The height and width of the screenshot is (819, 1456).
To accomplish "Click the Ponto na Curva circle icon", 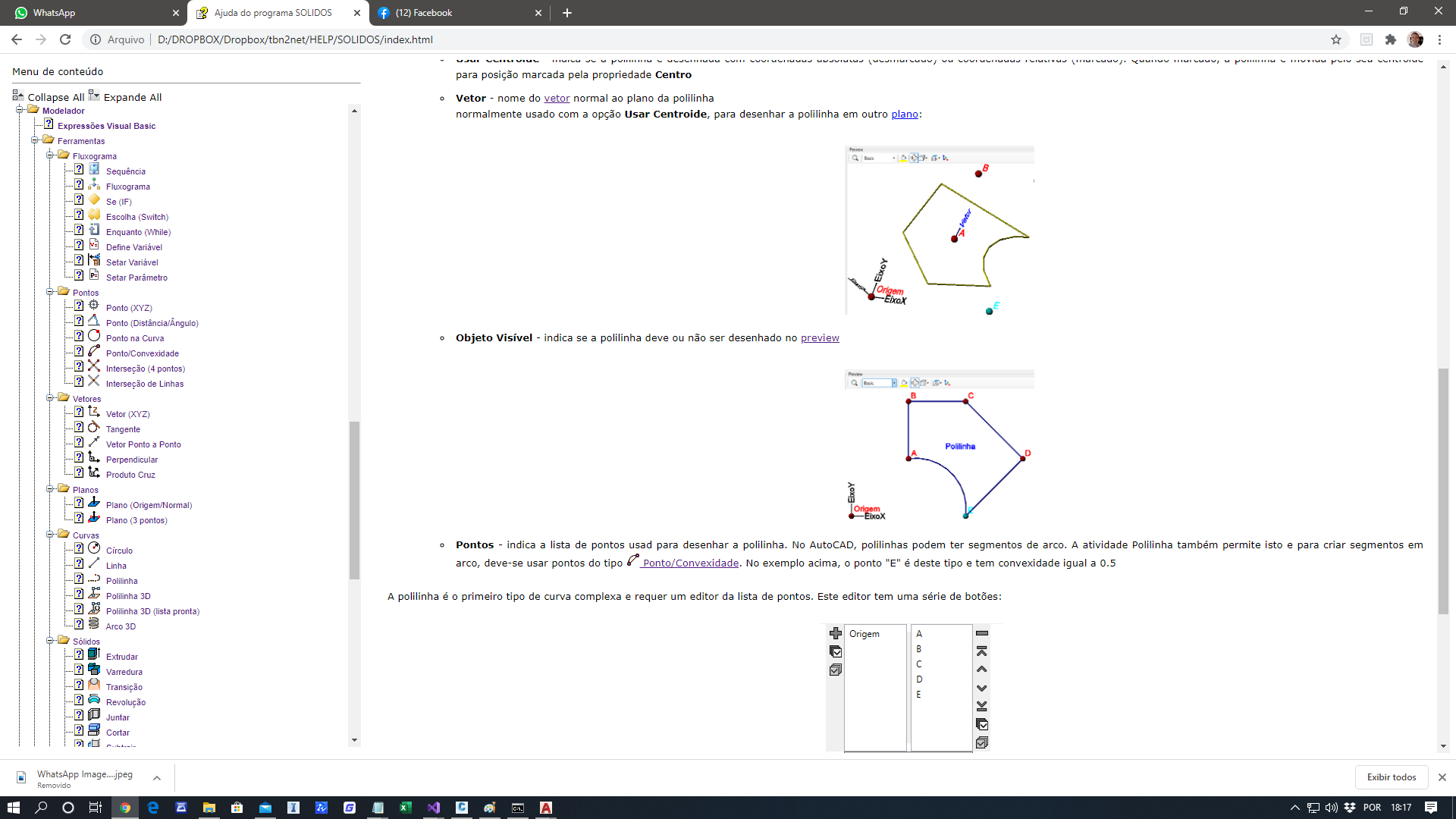I will tap(94, 336).
